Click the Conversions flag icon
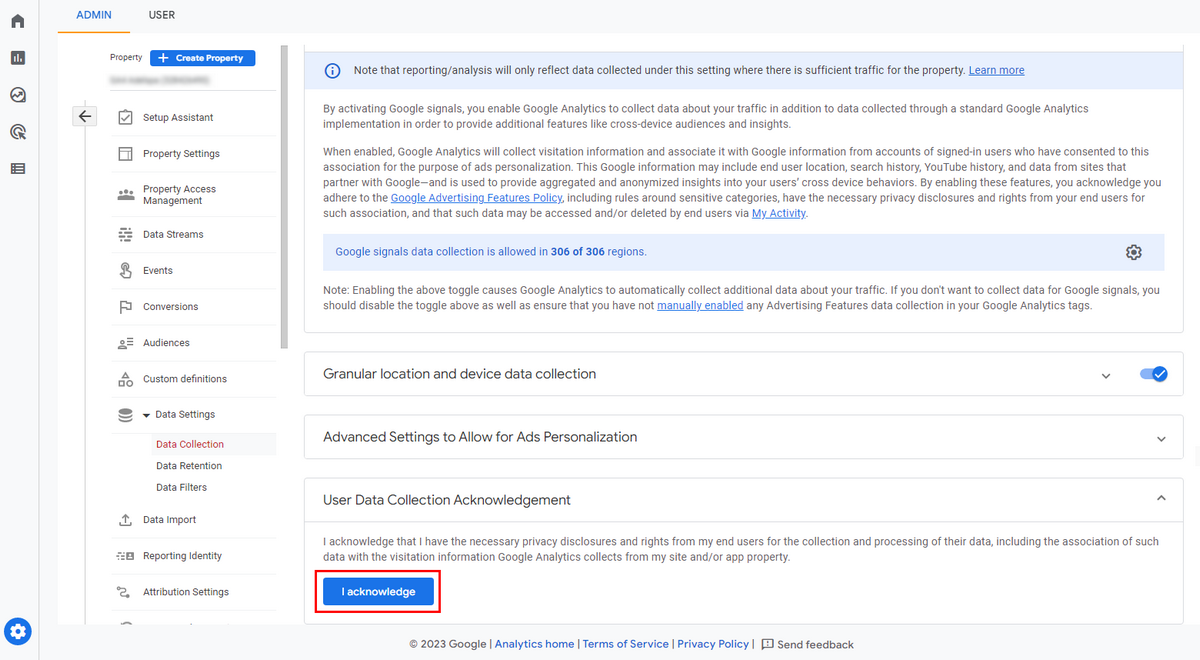The image size is (1200, 660). pos(125,306)
